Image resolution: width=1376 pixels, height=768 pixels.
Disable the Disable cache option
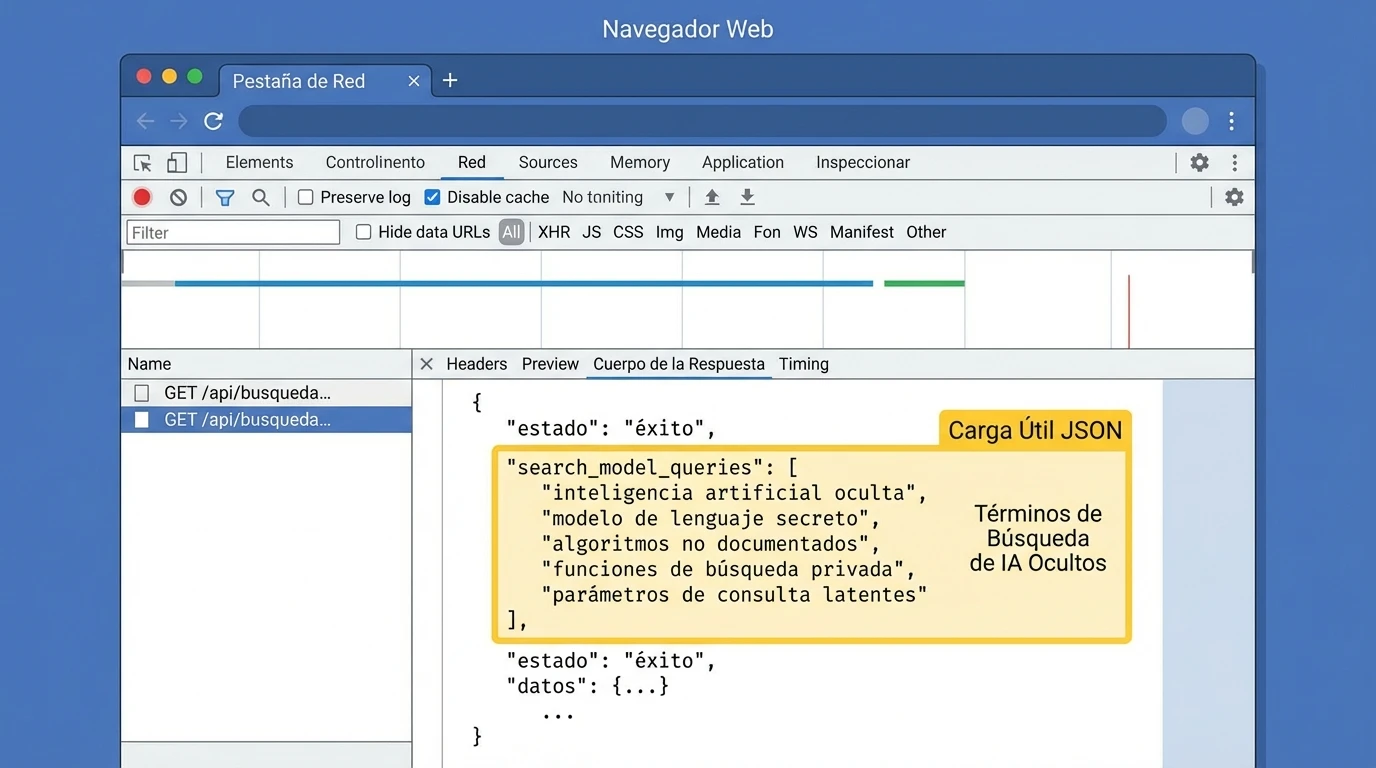tap(432, 197)
